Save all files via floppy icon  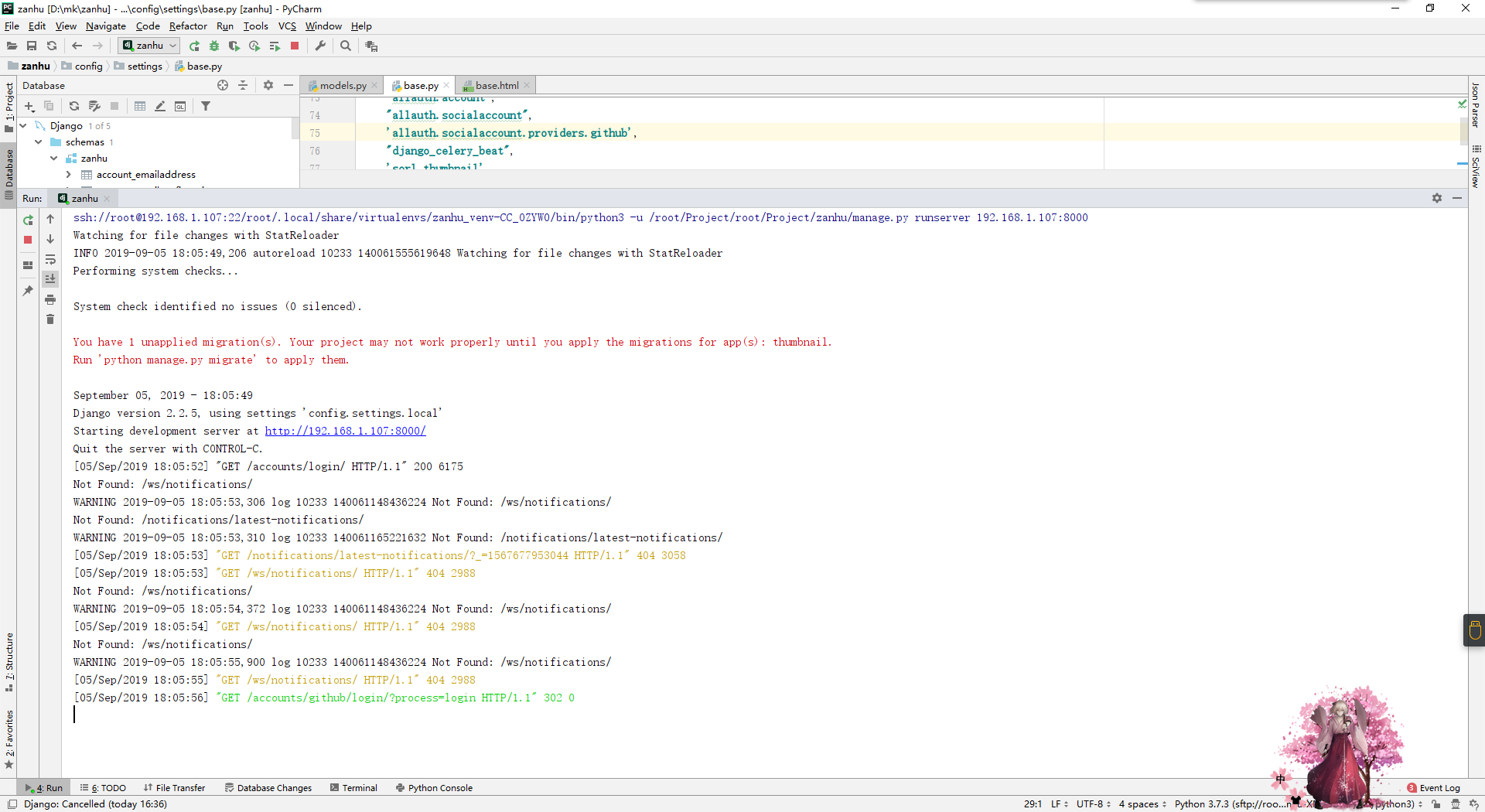pos(32,46)
